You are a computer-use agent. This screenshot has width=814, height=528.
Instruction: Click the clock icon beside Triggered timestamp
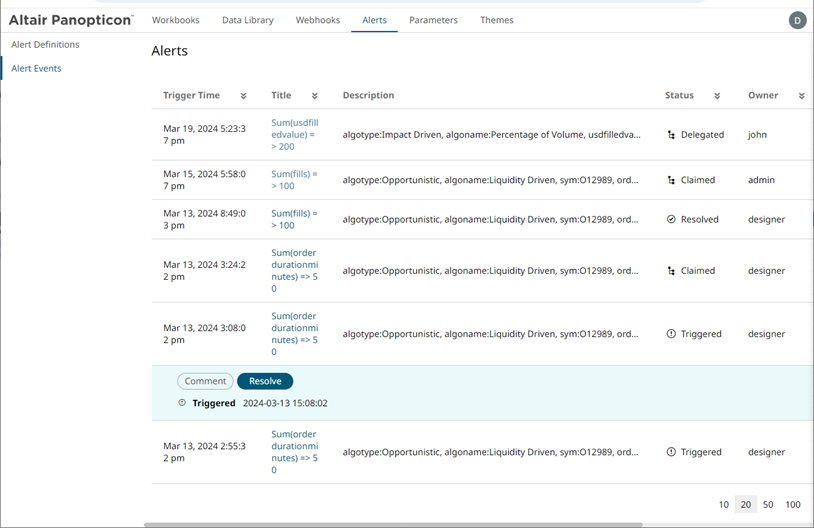[x=182, y=403]
